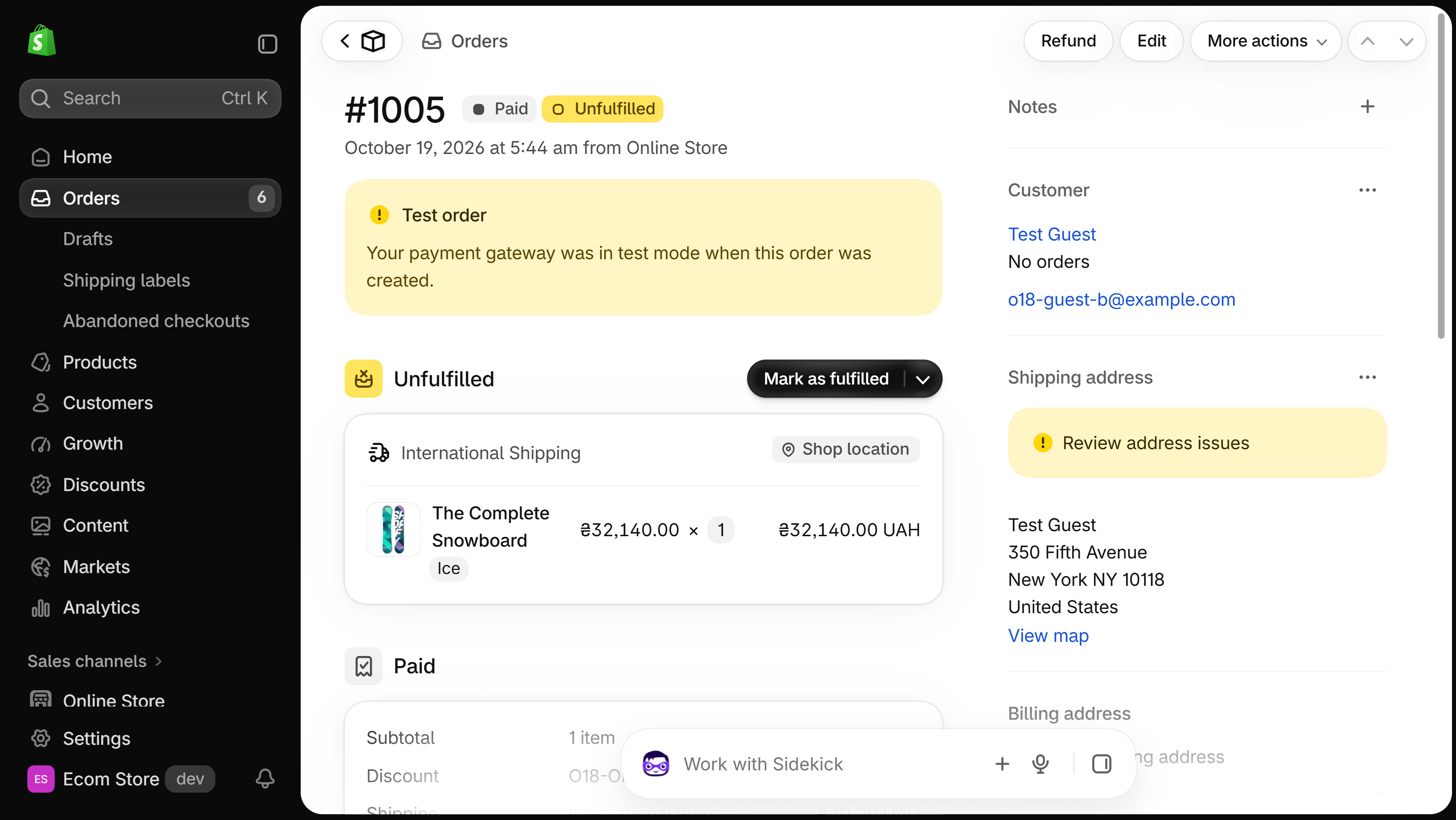Expand Sales channels chevron
1456x820 pixels.
click(159, 661)
